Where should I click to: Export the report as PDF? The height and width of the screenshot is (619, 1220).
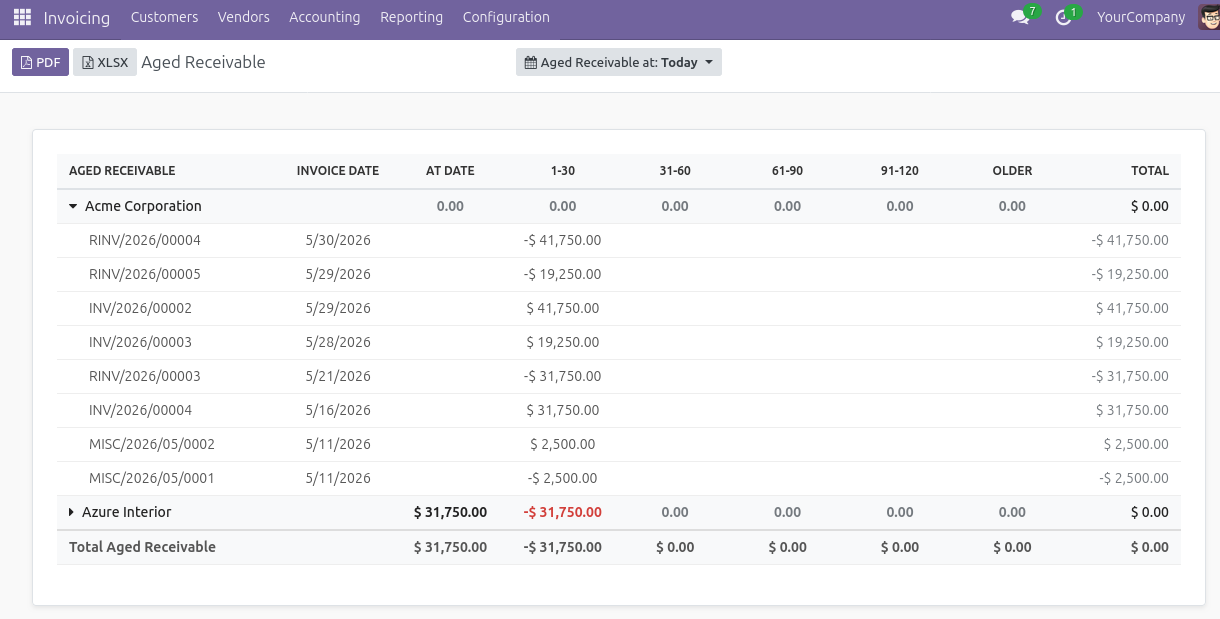(x=40, y=62)
